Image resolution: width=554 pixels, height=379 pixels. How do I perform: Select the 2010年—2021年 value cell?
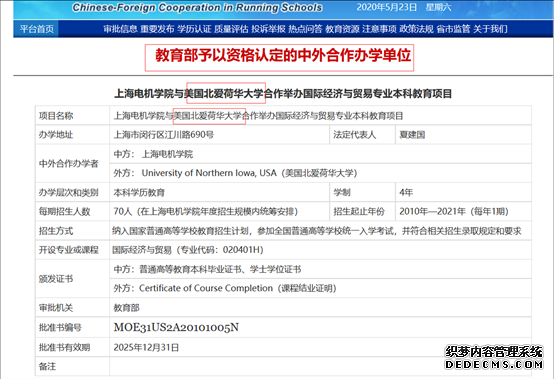[463, 212]
